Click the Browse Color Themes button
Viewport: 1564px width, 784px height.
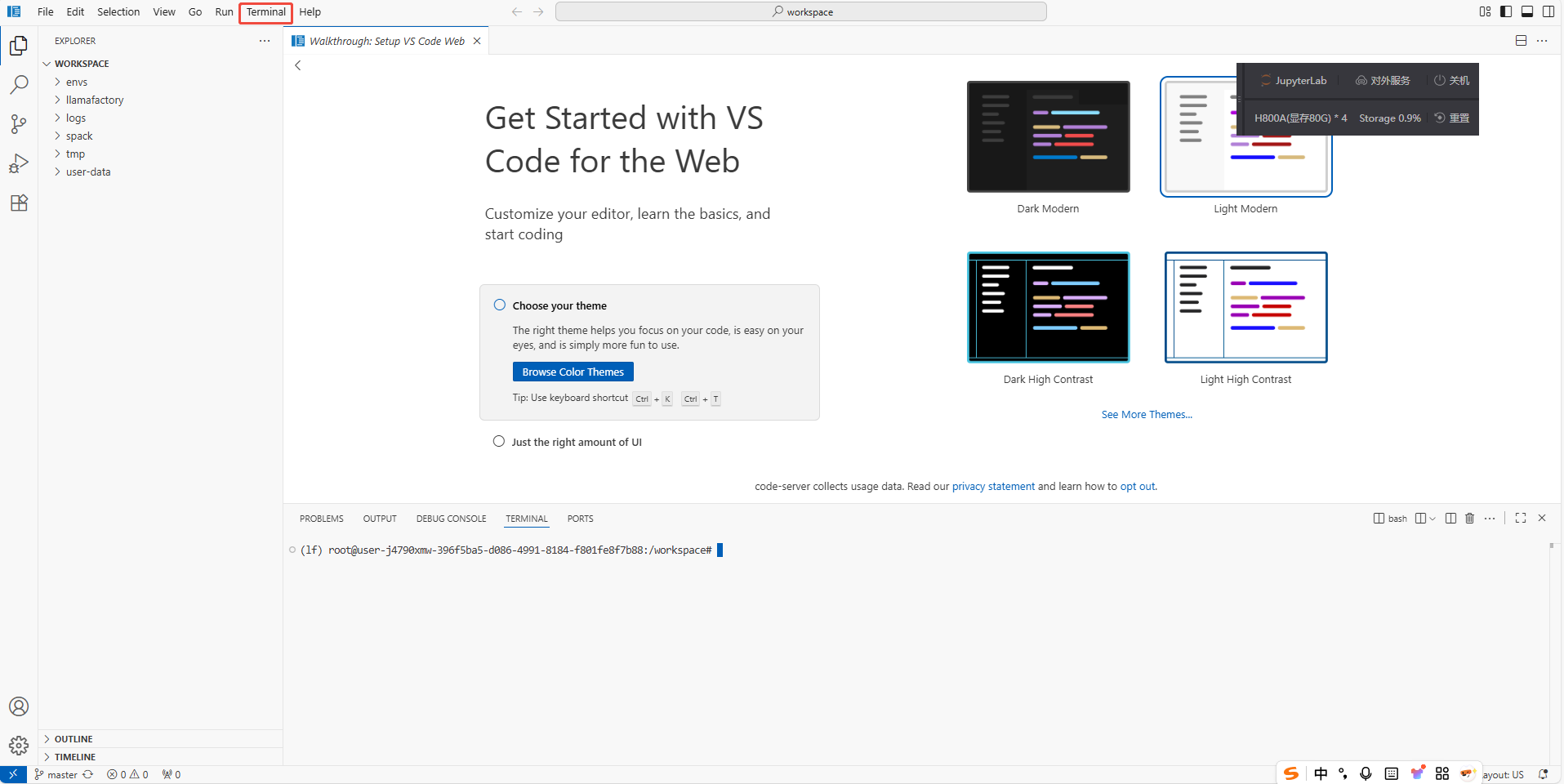[x=573, y=372]
